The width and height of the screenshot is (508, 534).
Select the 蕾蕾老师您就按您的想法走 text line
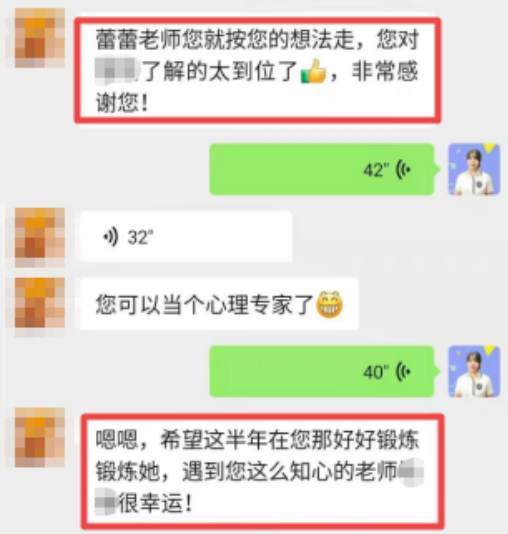(x=257, y=40)
